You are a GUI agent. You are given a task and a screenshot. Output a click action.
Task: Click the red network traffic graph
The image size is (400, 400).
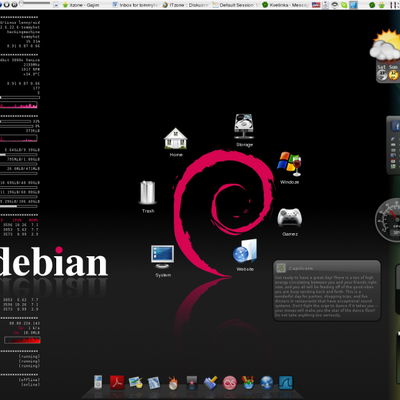click(22, 340)
